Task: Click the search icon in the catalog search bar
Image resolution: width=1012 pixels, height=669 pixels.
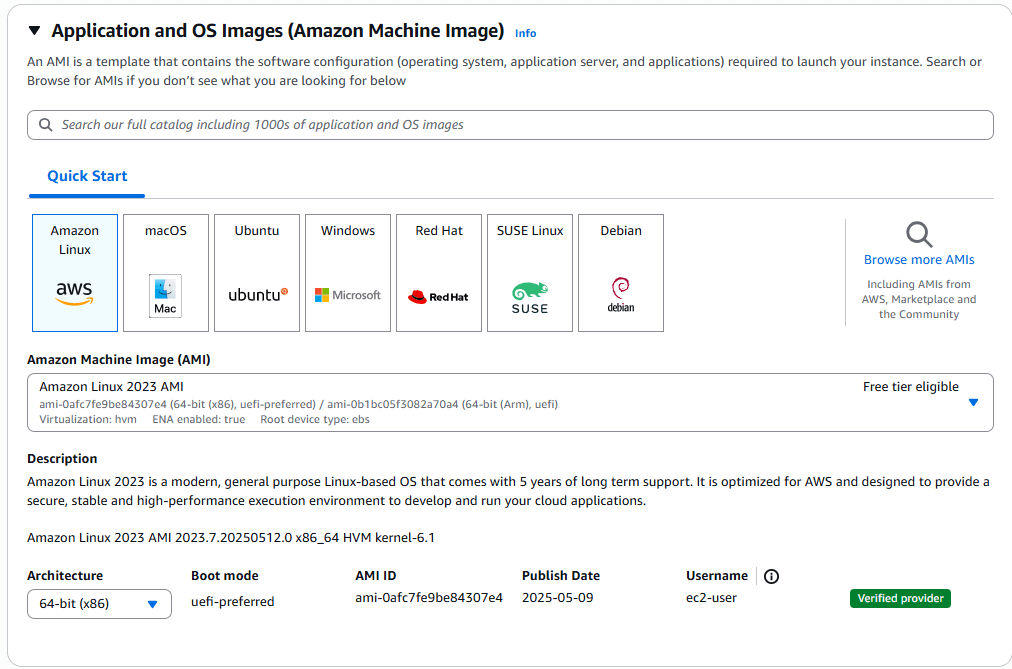Action: (x=45, y=124)
